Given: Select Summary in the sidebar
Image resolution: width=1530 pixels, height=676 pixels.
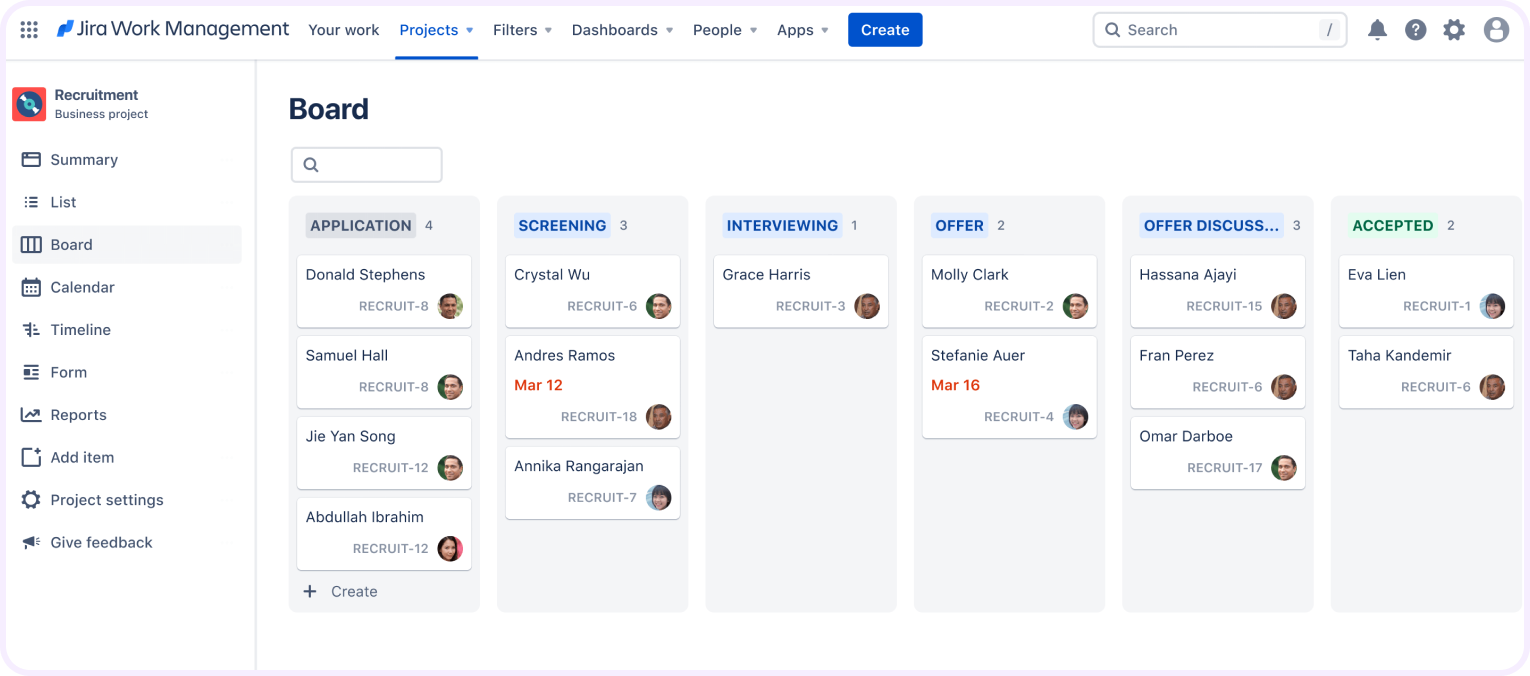Looking at the screenshot, I should pyautogui.click(x=127, y=160).
